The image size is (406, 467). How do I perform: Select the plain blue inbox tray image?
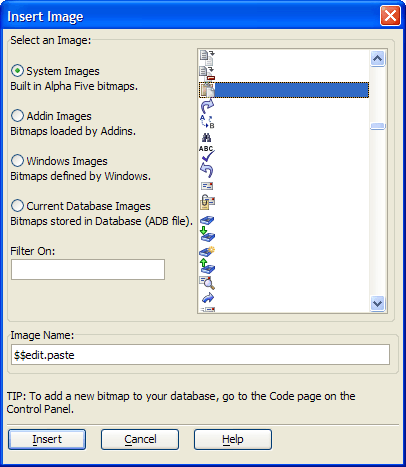click(x=207, y=220)
